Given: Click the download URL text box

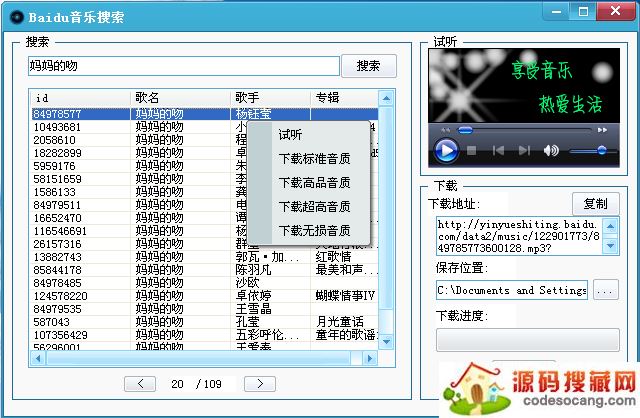Looking at the screenshot, I should pos(519,236).
